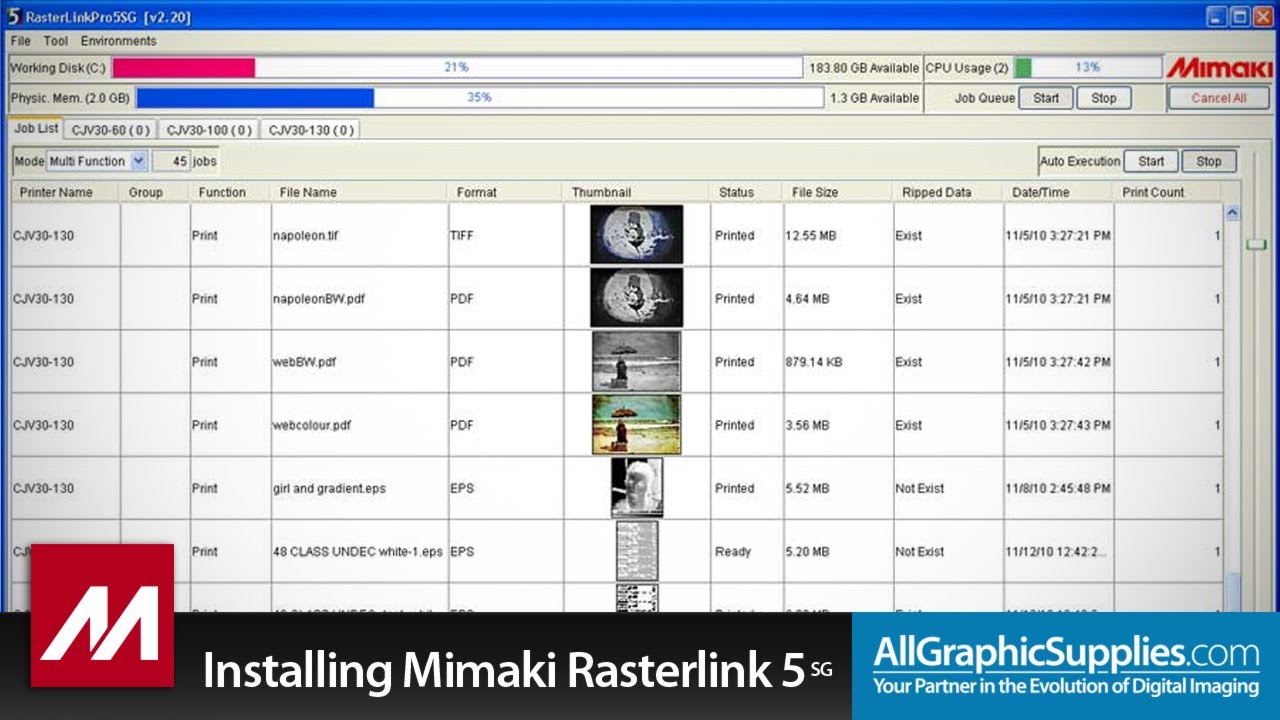Click the 11/8/10 2:45:48 PM date cell
This screenshot has height=720, width=1280.
pyautogui.click(x=1059, y=488)
